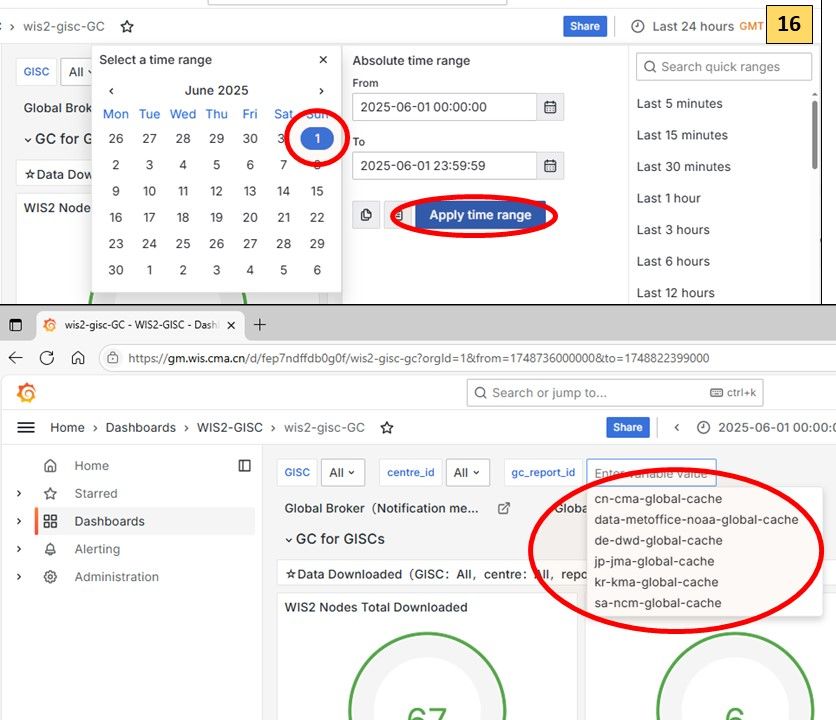836x720 pixels.
Task: Click the calendar icon beside the To field
Action: point(550,166)
